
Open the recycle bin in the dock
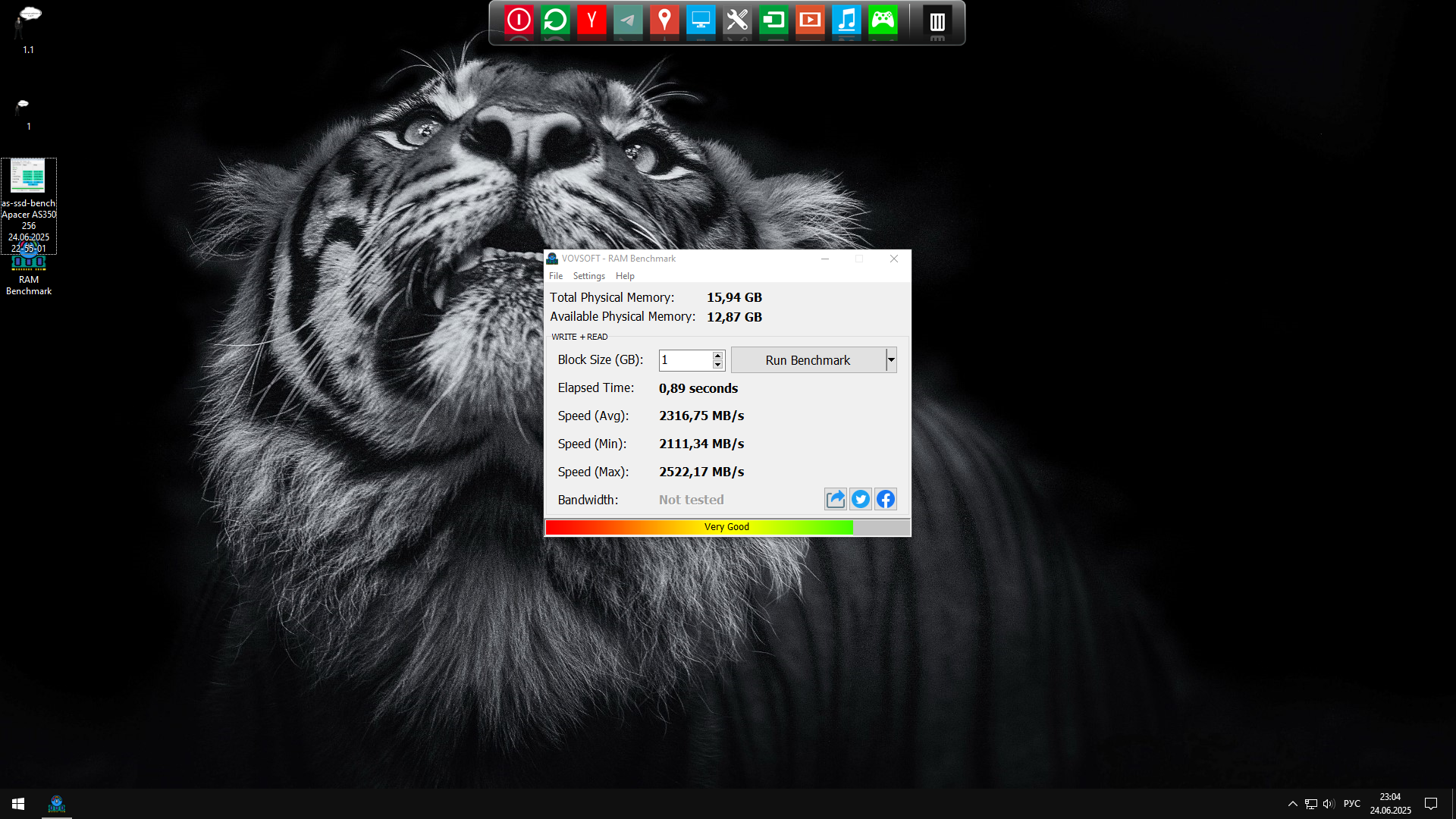[x=937, y=22]
